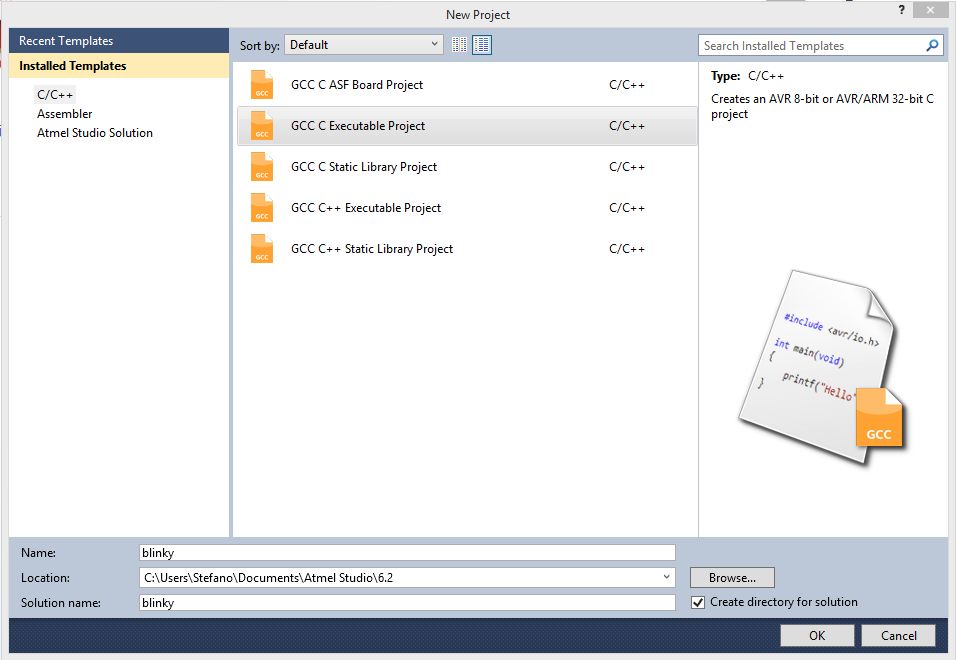Click the Browse button
Screen dimensions: 956x660
coord(732,578)
